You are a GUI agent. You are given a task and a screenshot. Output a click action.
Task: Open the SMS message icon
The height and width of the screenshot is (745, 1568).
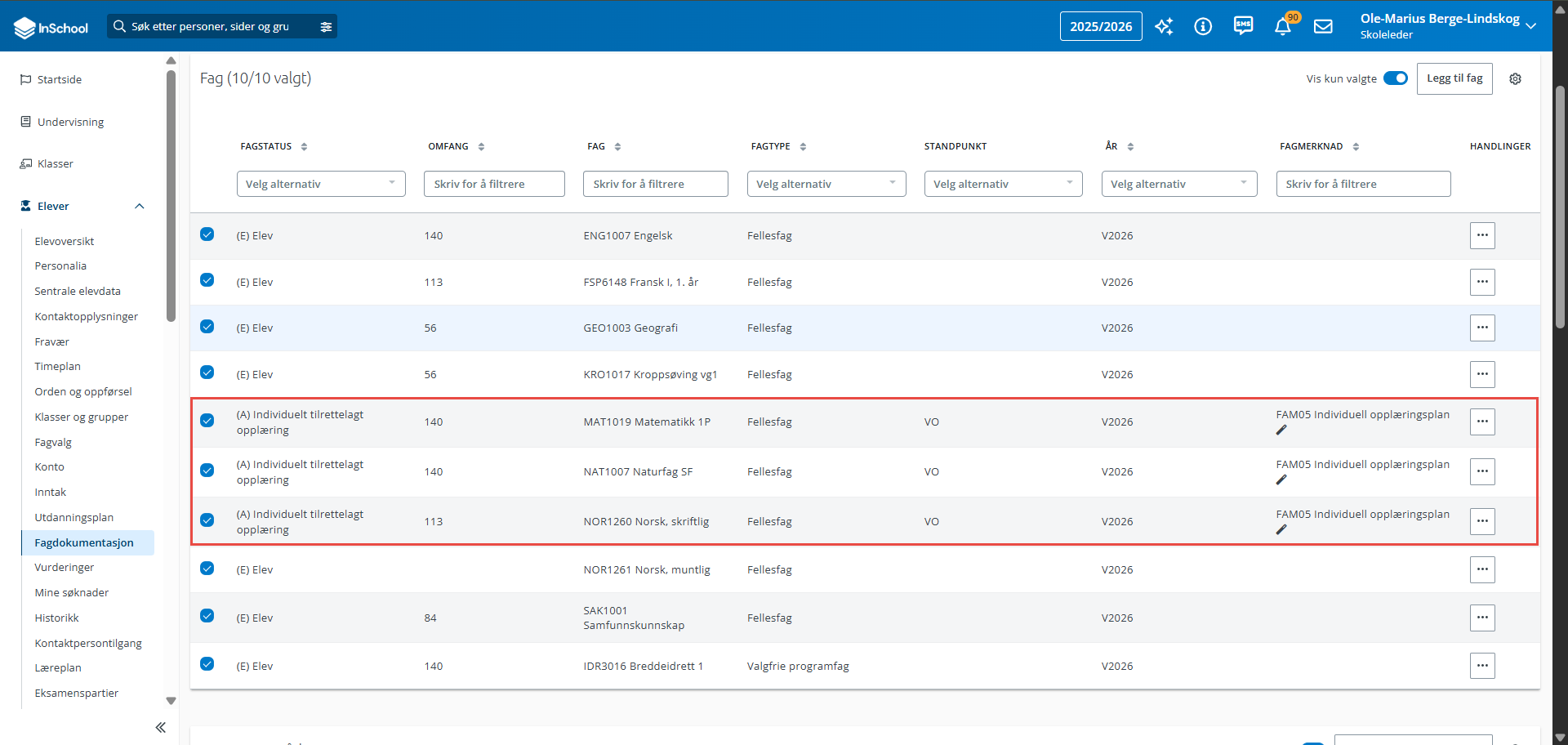click(1243, 26)
